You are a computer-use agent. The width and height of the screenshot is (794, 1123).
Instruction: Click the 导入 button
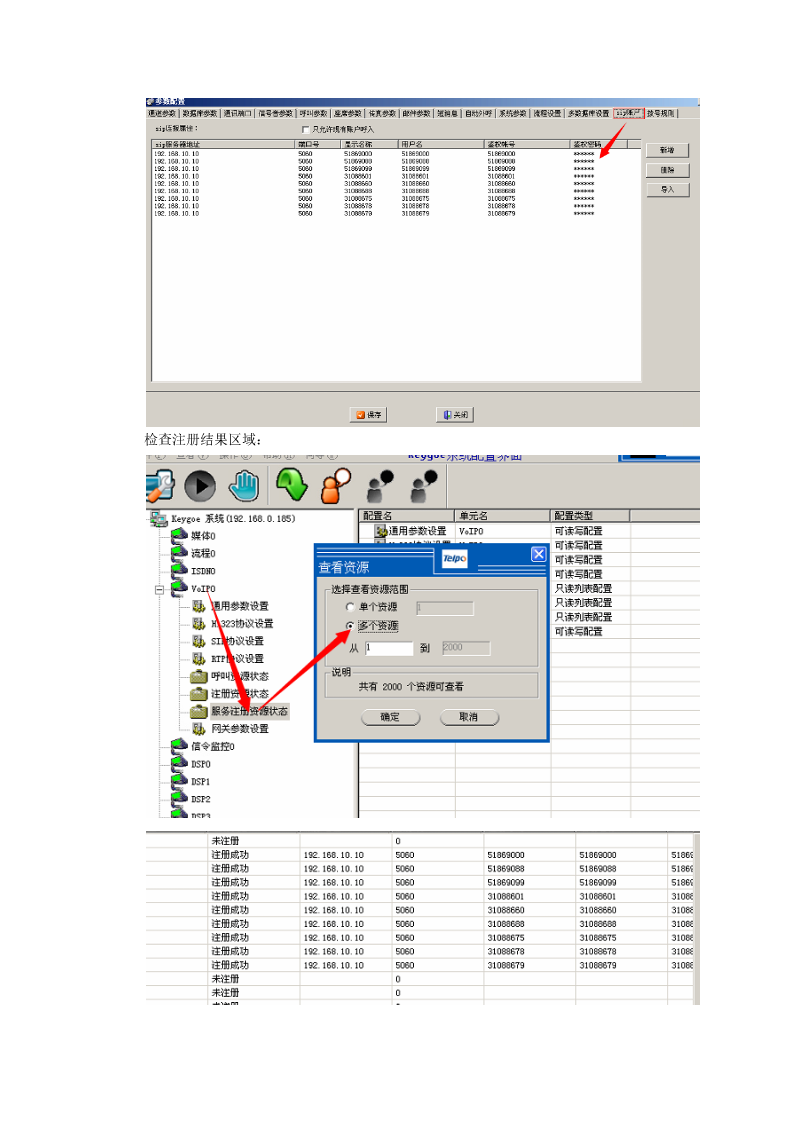[667, 190]
